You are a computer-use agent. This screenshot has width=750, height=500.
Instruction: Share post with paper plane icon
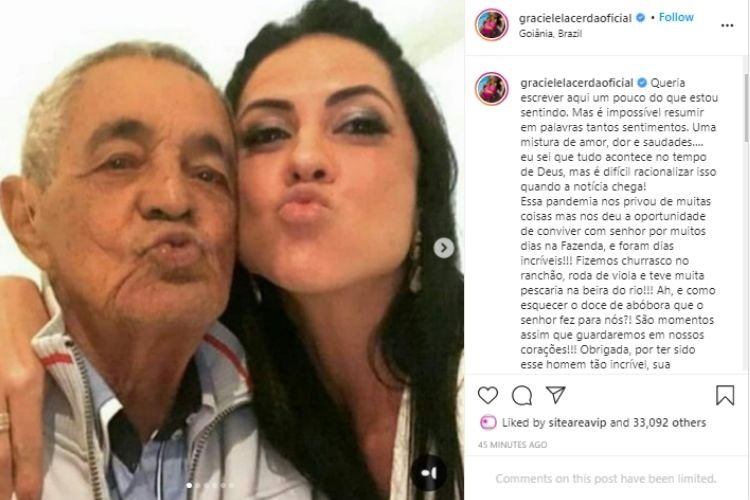tap(555, 395)
